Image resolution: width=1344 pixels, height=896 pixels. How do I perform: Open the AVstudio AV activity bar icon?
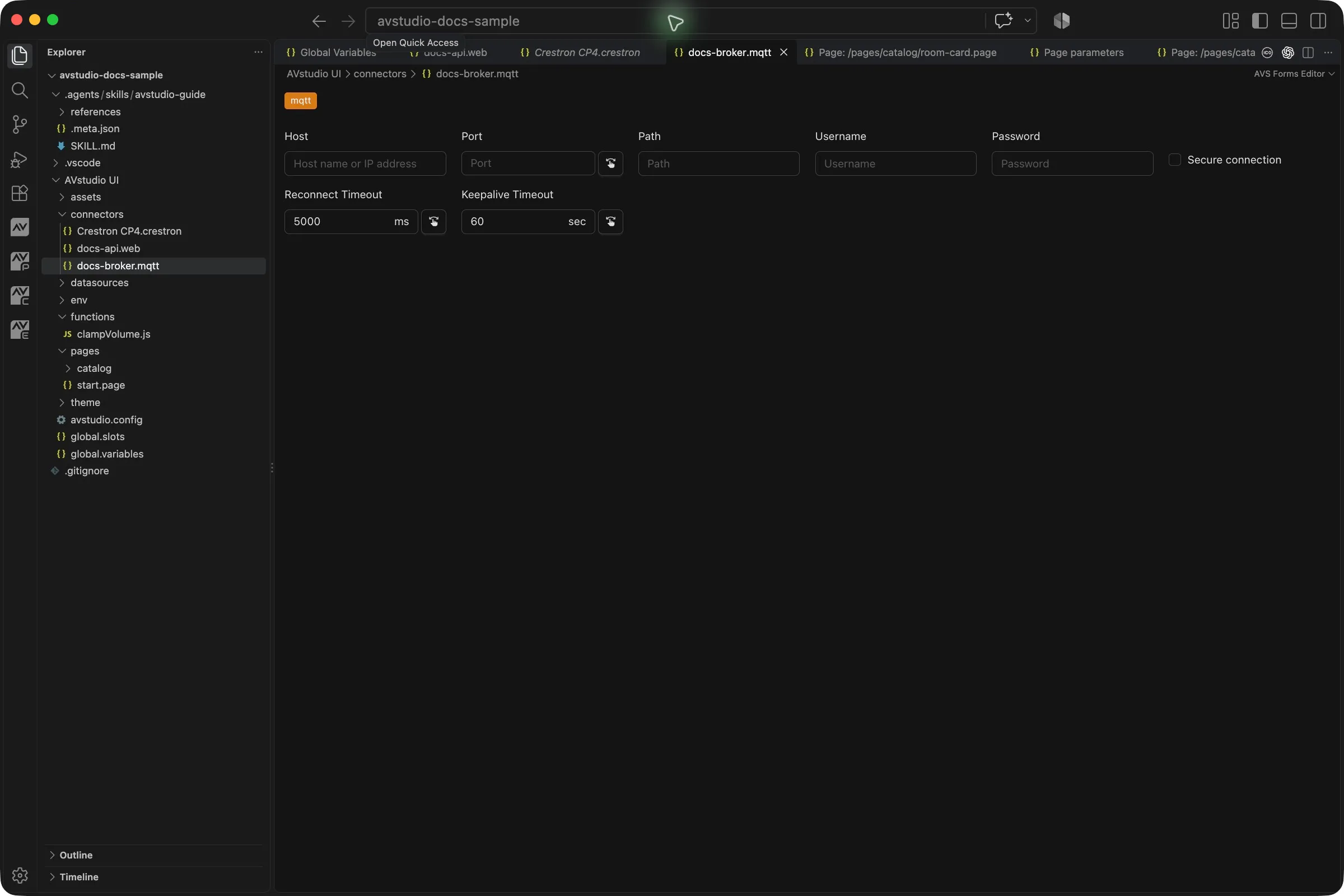coord(20,227)
